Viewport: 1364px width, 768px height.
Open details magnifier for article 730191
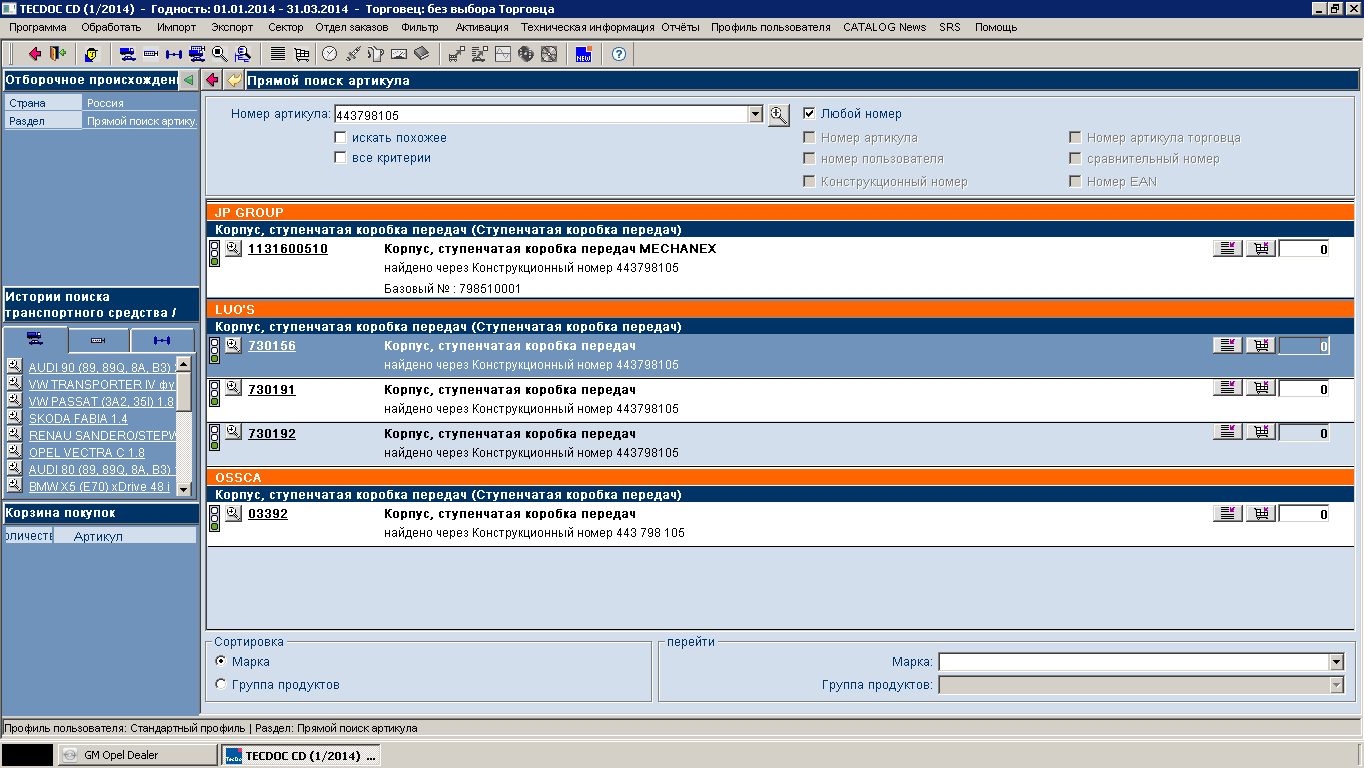point(233,387)
